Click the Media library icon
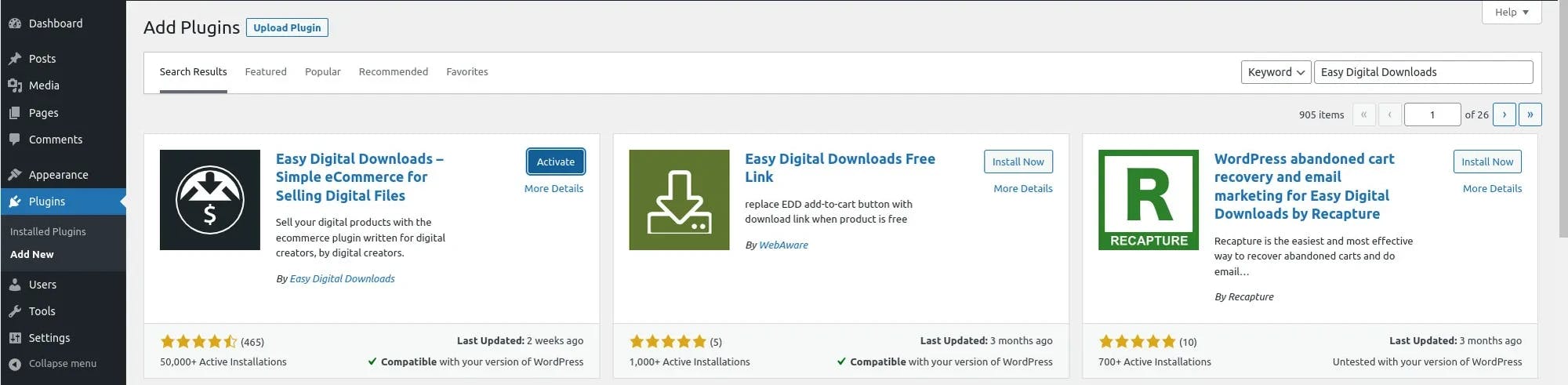 (x=15, y=85)
